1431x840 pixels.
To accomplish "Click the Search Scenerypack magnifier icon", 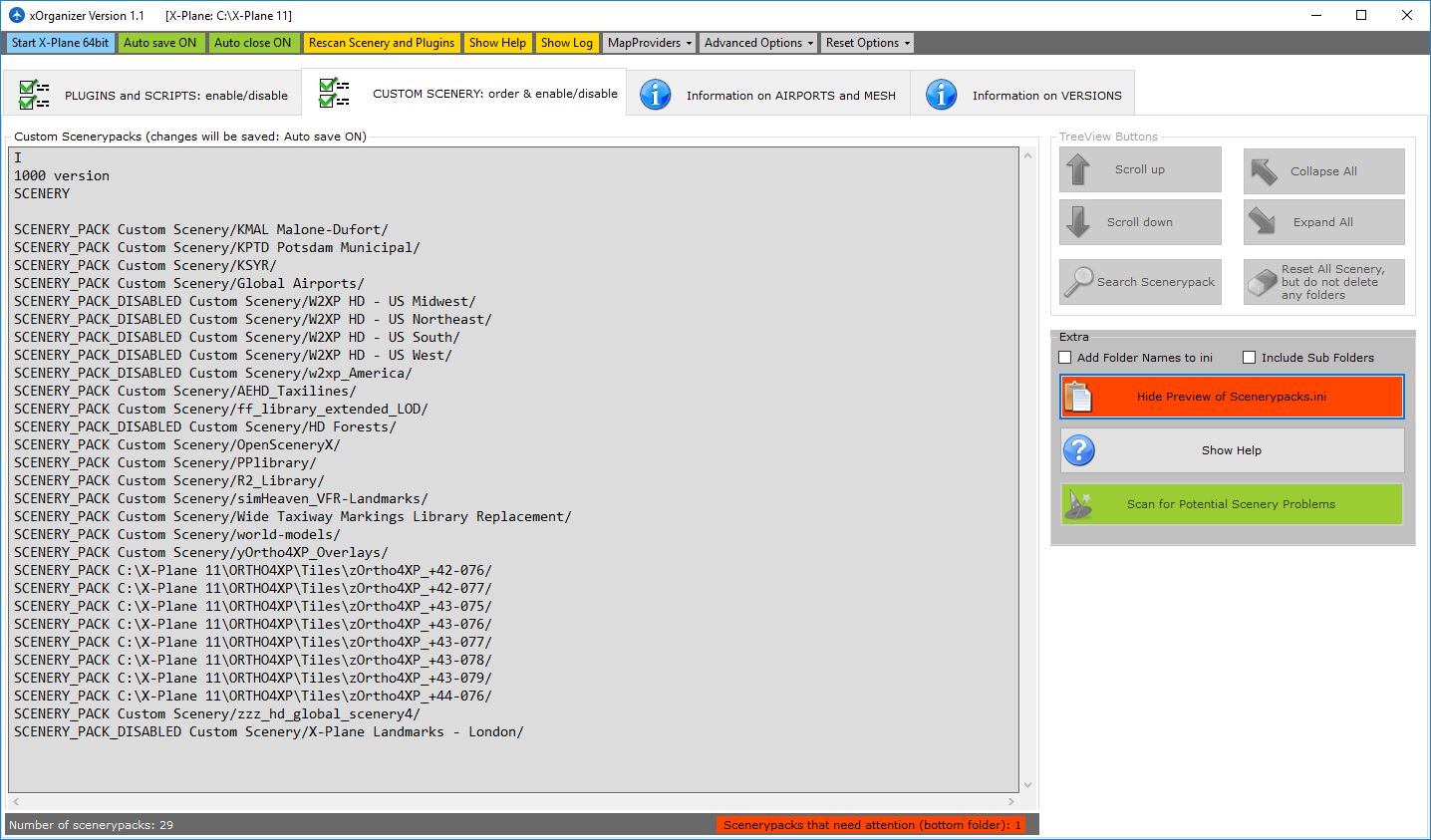I will 1078,282.
